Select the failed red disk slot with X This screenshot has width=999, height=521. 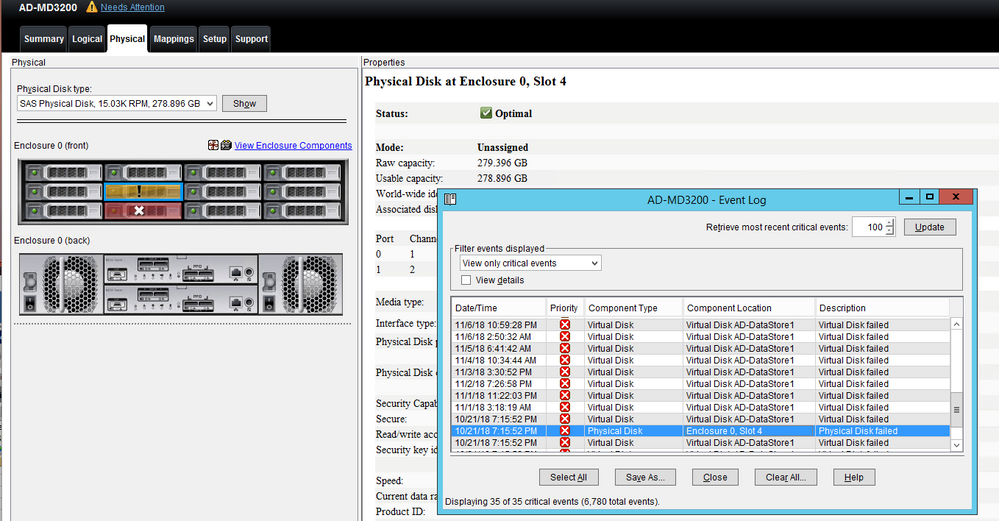coord(143,210)
